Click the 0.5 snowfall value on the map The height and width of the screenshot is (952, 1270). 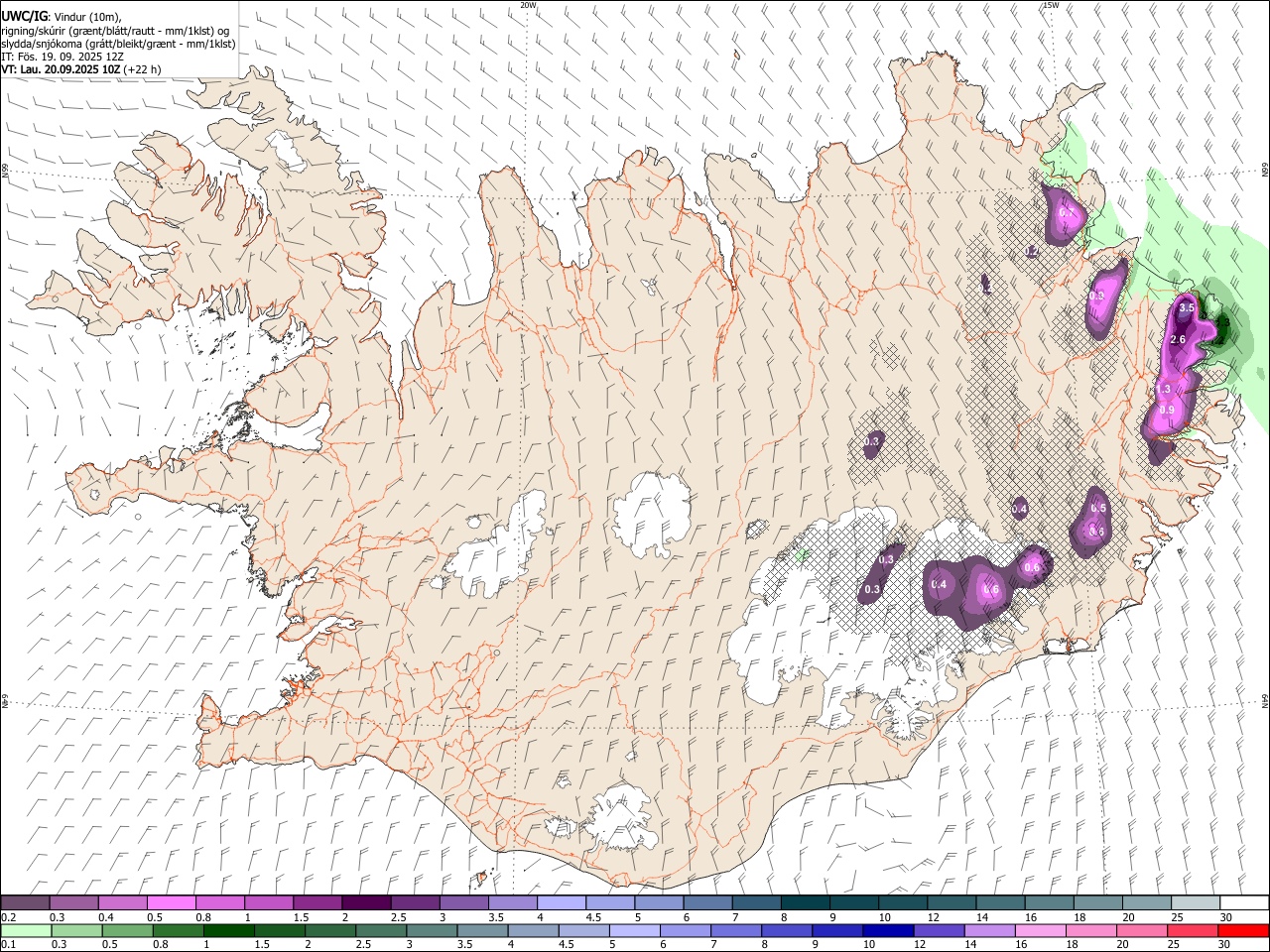pyautogui.click(x=1098, y=509)
